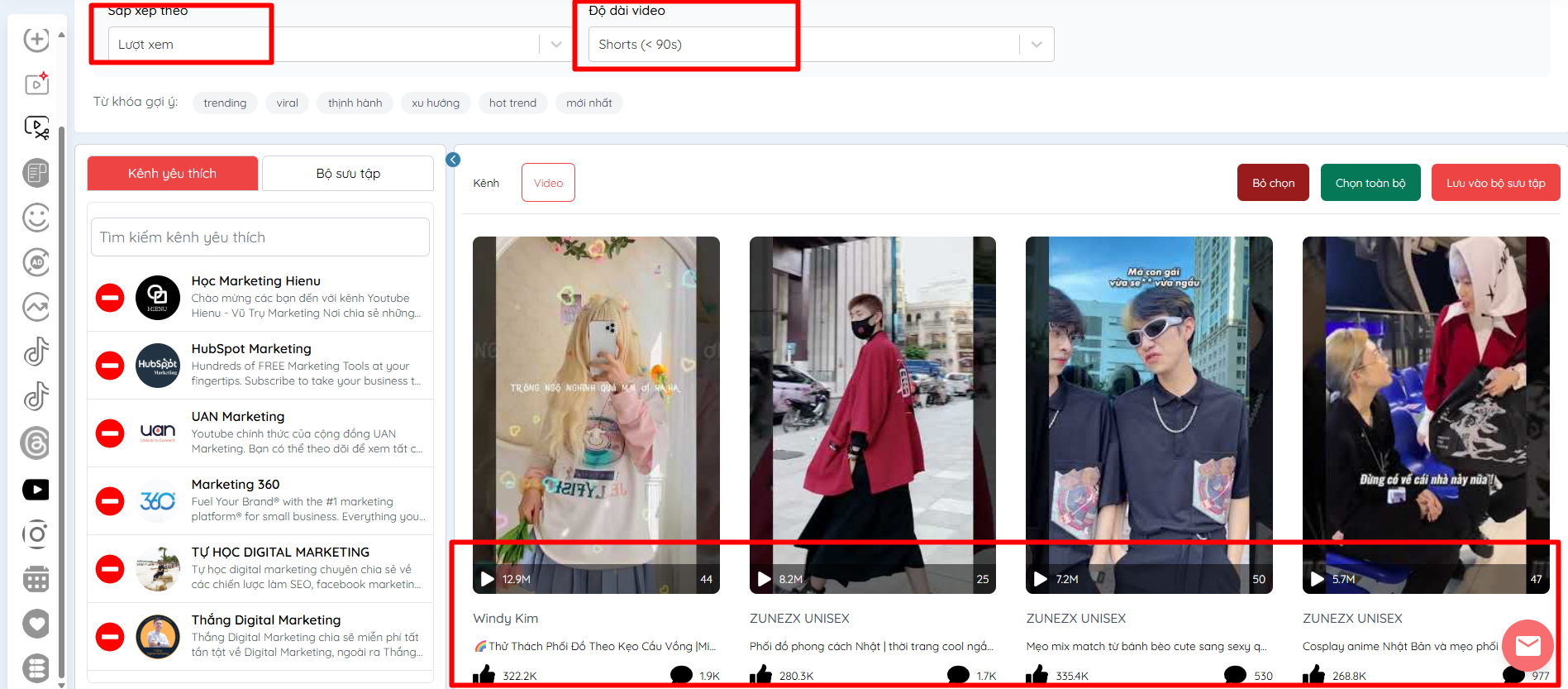Click the Threads icon in sidebar
This screenshot has width=1568, height=689.
[36, 444]
